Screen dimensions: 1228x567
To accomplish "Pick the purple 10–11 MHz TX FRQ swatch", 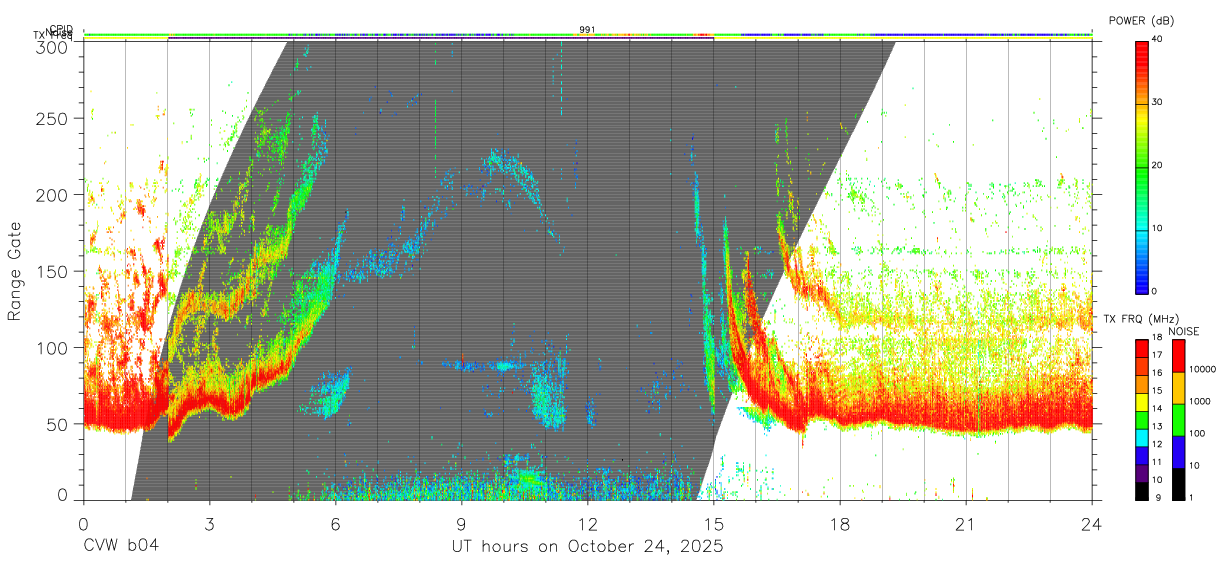I will (1143, 474).
